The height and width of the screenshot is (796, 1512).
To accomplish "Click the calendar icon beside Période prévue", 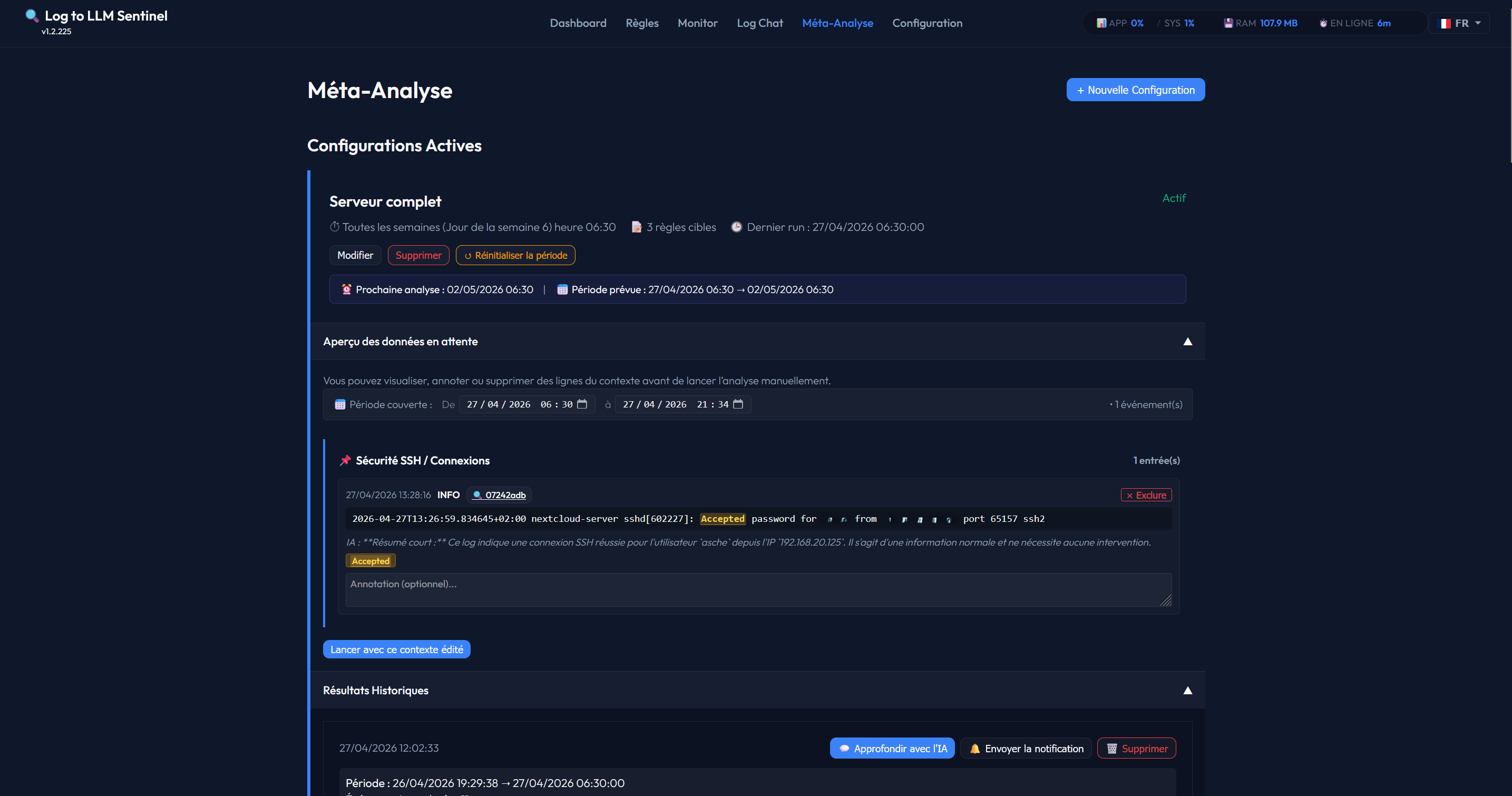I will (562, 289).
